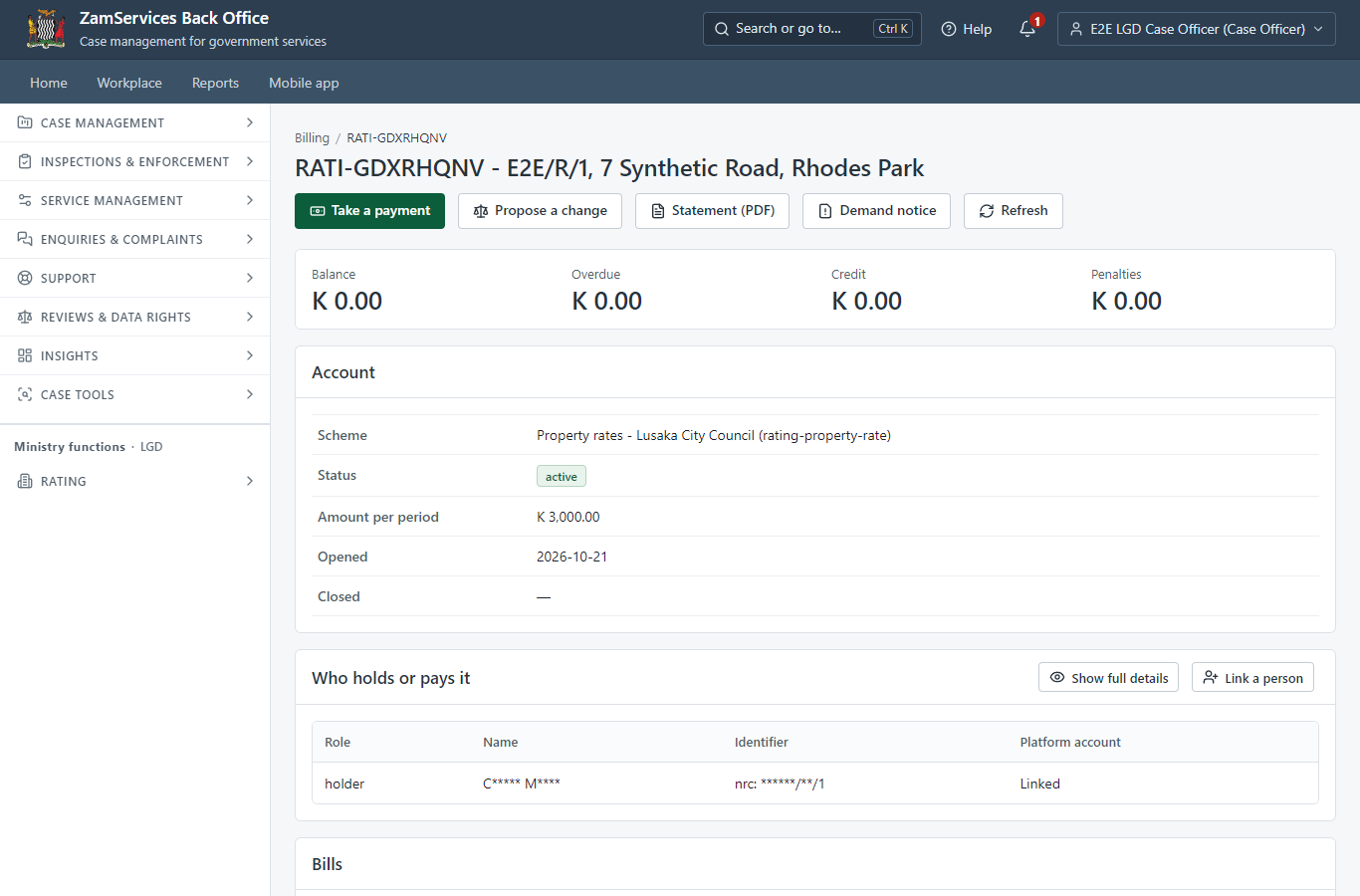The width and height of the screenshot is (1360, 896).
Task: Expand the Service Management chevron
Action: [250, 200]
